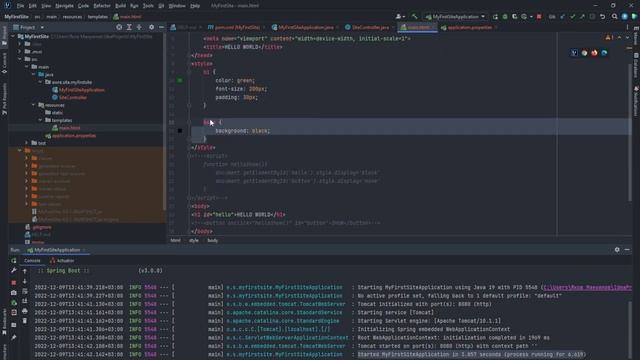Open built-in preview browser icon in editor
Viewport: 640px width, 360px height.
tap(574, 53)
